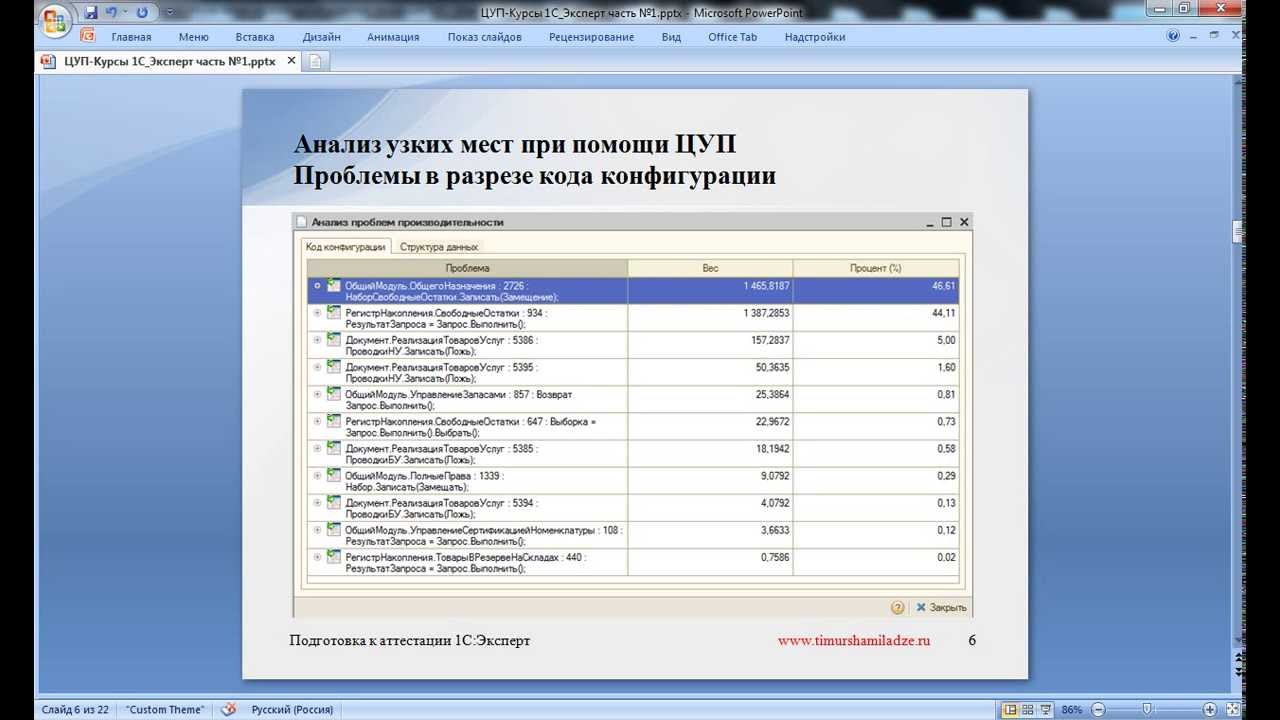Expand the РегистрНакопления.СвободныеОстатки : 934 row
1280x720 pixels.
point(318,312)
